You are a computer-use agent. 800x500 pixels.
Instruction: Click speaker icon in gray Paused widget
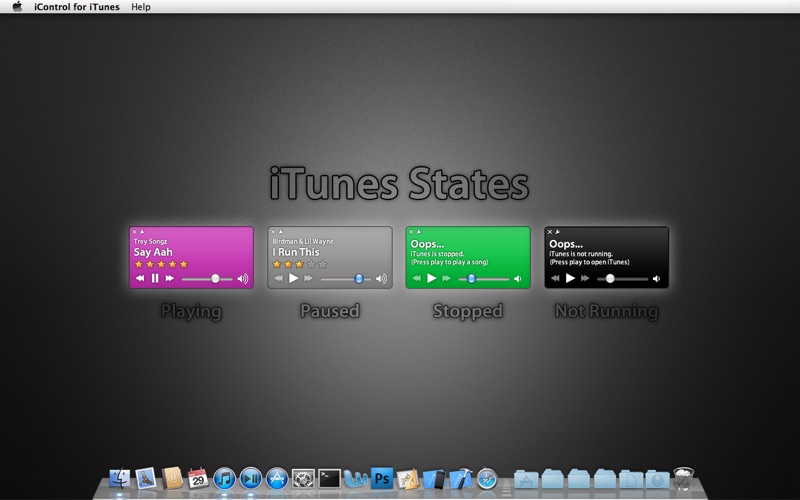tap(381, 279)
